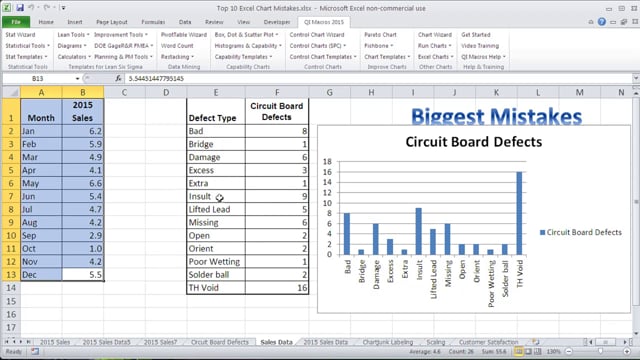640x360 pixels.
Task: Switch to the Developer ribbon tab
Action: click(277, 22)
